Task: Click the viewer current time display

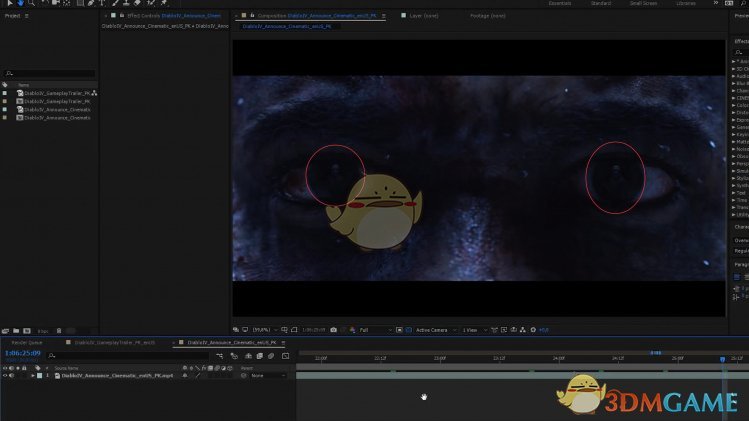Action: 313,330
